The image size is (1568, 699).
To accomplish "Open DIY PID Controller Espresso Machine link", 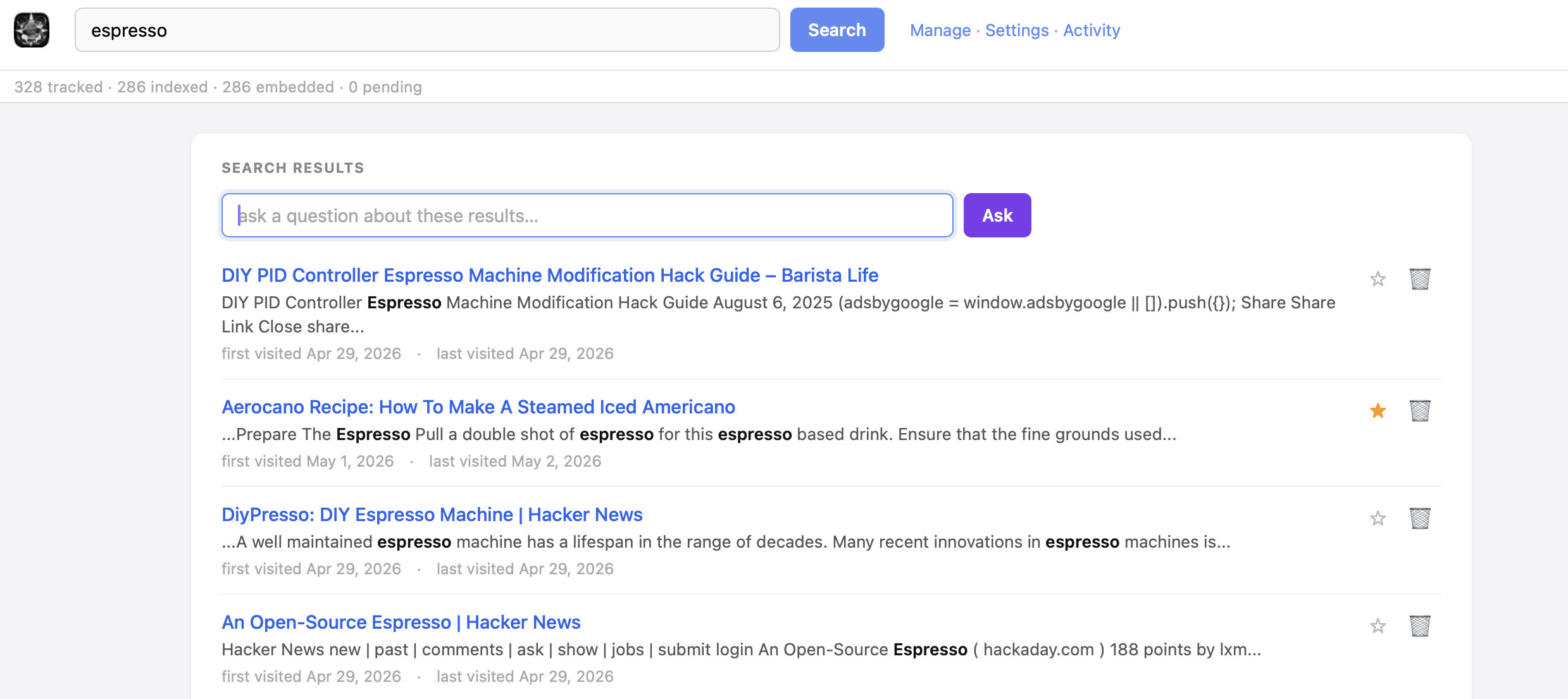I will coord(550,275).
